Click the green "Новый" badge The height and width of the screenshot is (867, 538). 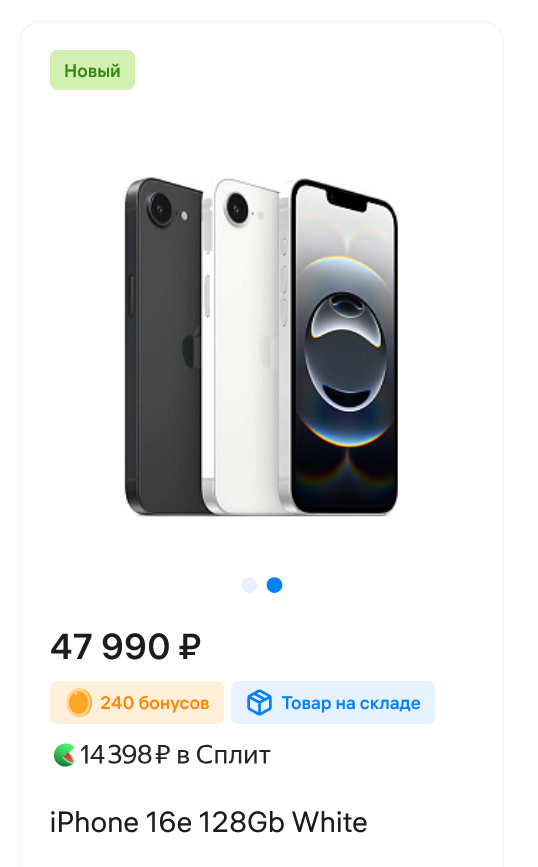tap(92, 70)
